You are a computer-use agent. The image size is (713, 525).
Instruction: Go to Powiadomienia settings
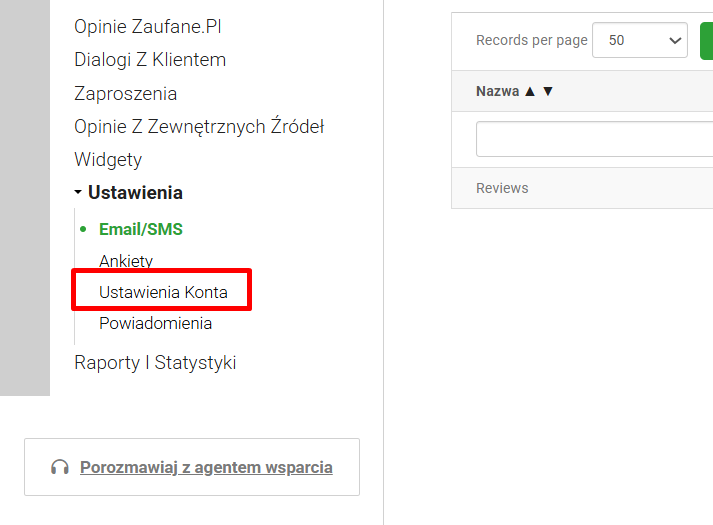pos(155,323)
